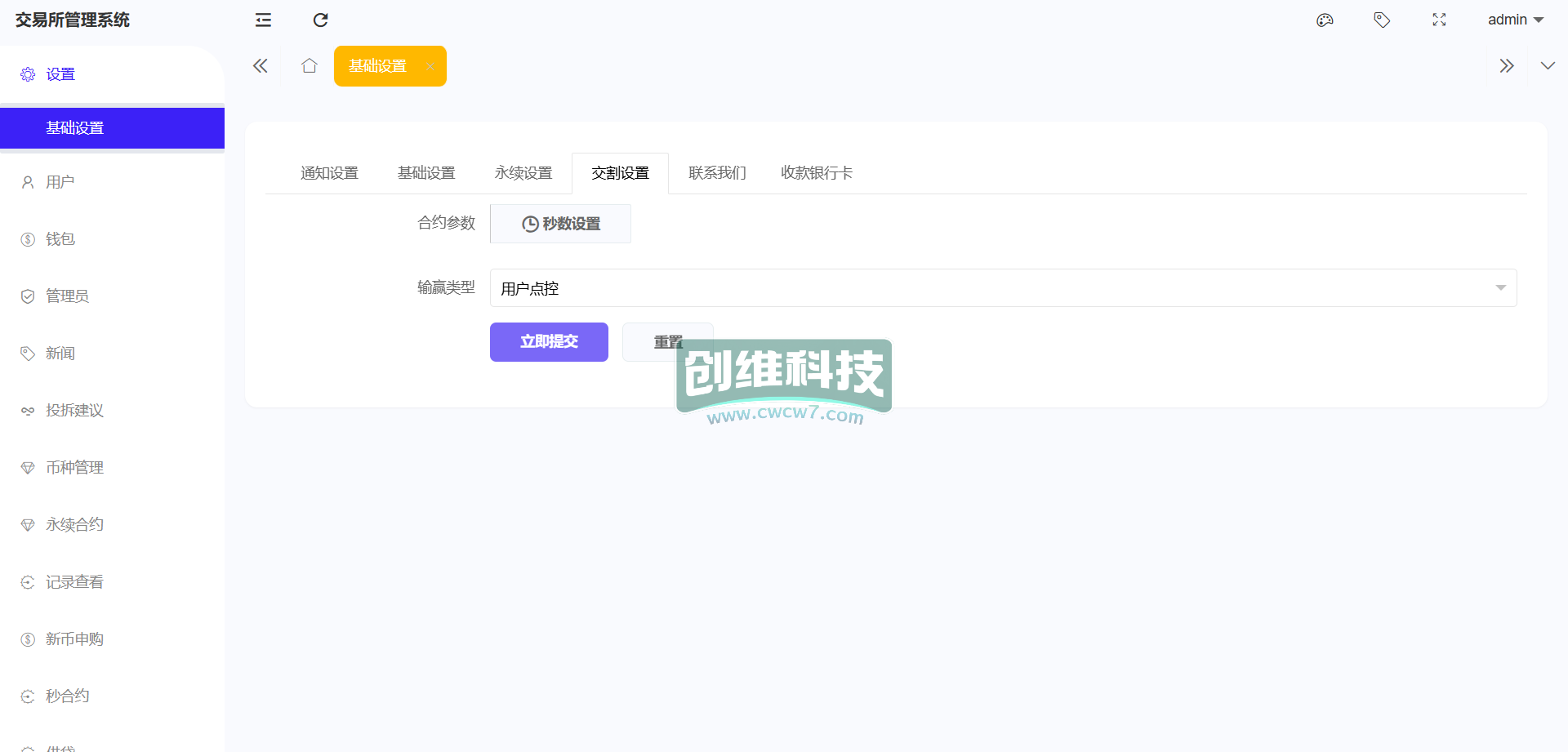Click the tag icon in header
The height and width of the screenshot is (752, 1568).
click(1382, 20)
